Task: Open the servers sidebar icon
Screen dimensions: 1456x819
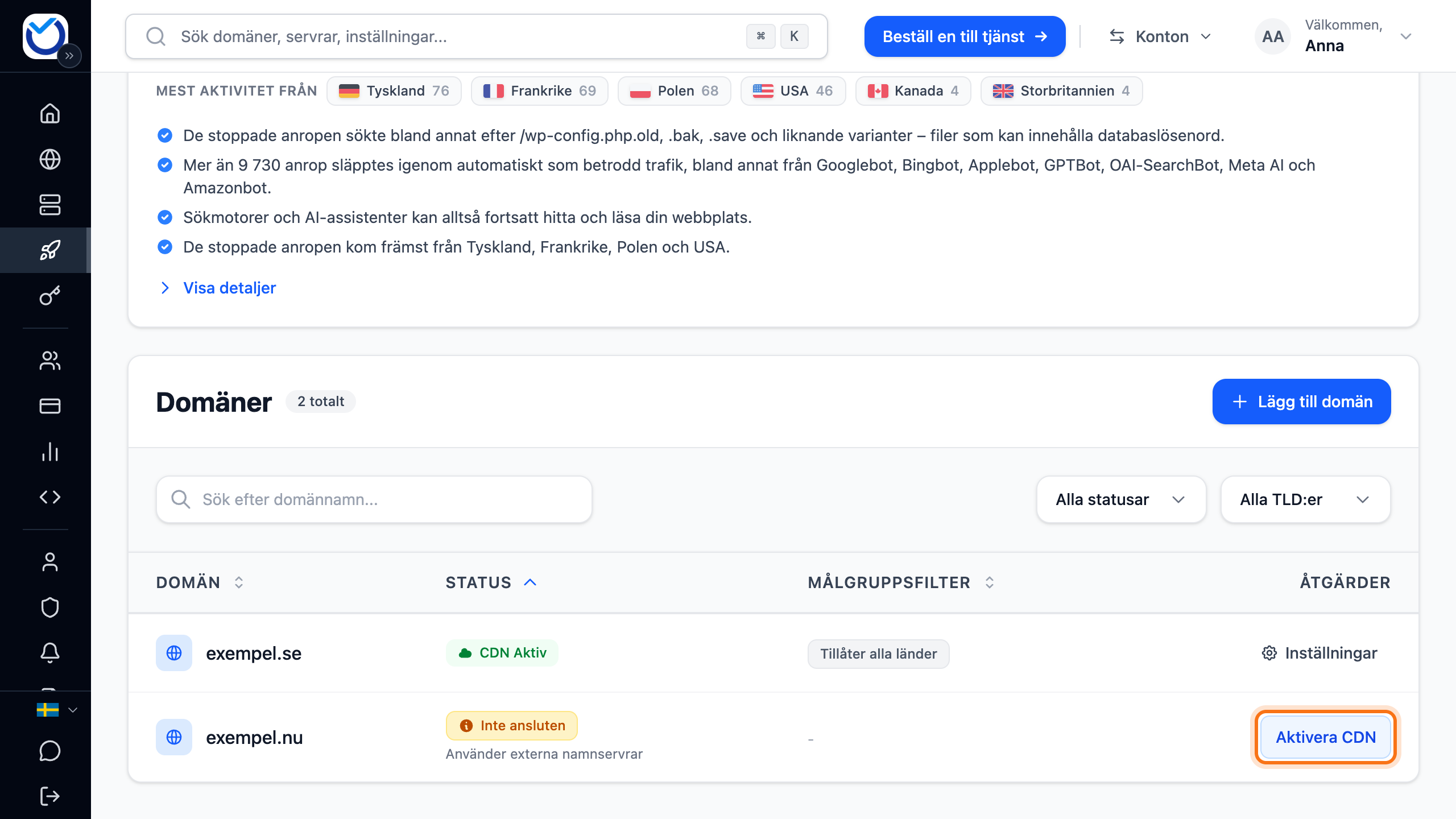Action: coord(50,205)
